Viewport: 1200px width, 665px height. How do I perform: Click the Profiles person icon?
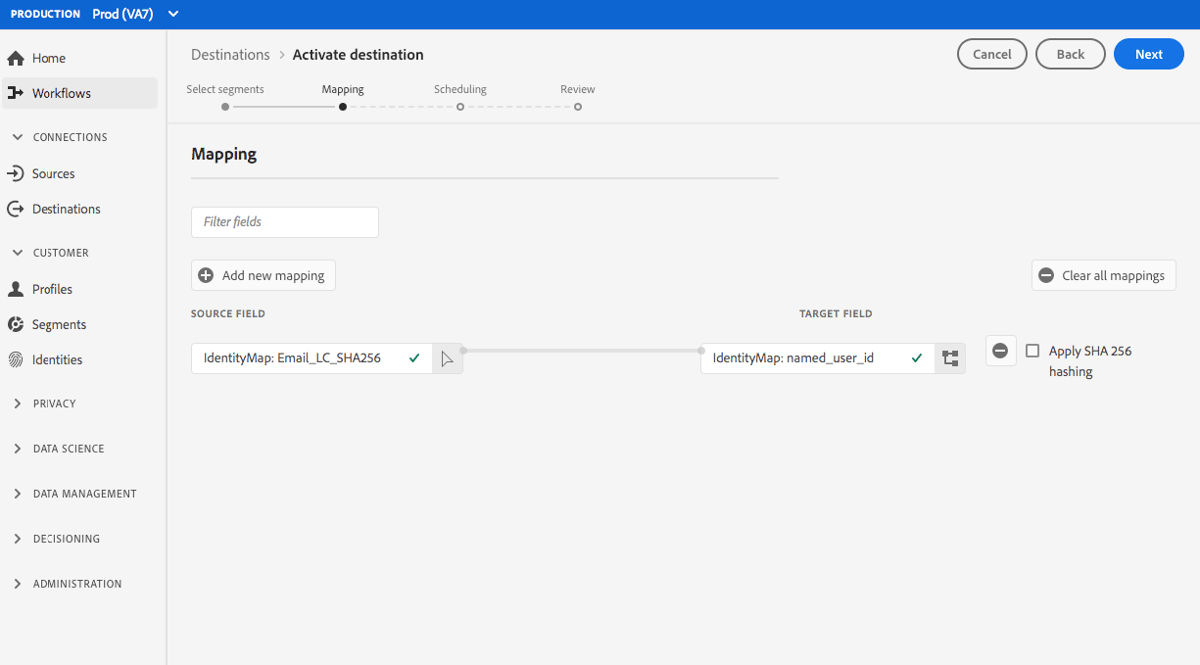point(14,289)
